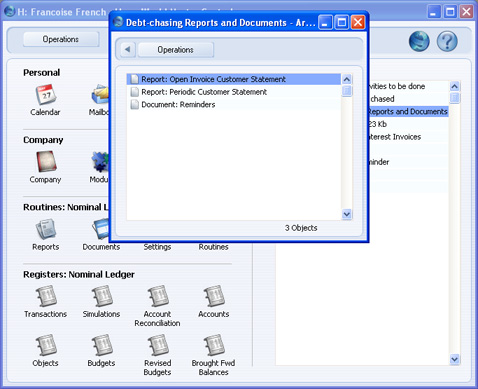The image size is (478, 389).
Task: Open the Budgets register icon
Action: [102, 345]
